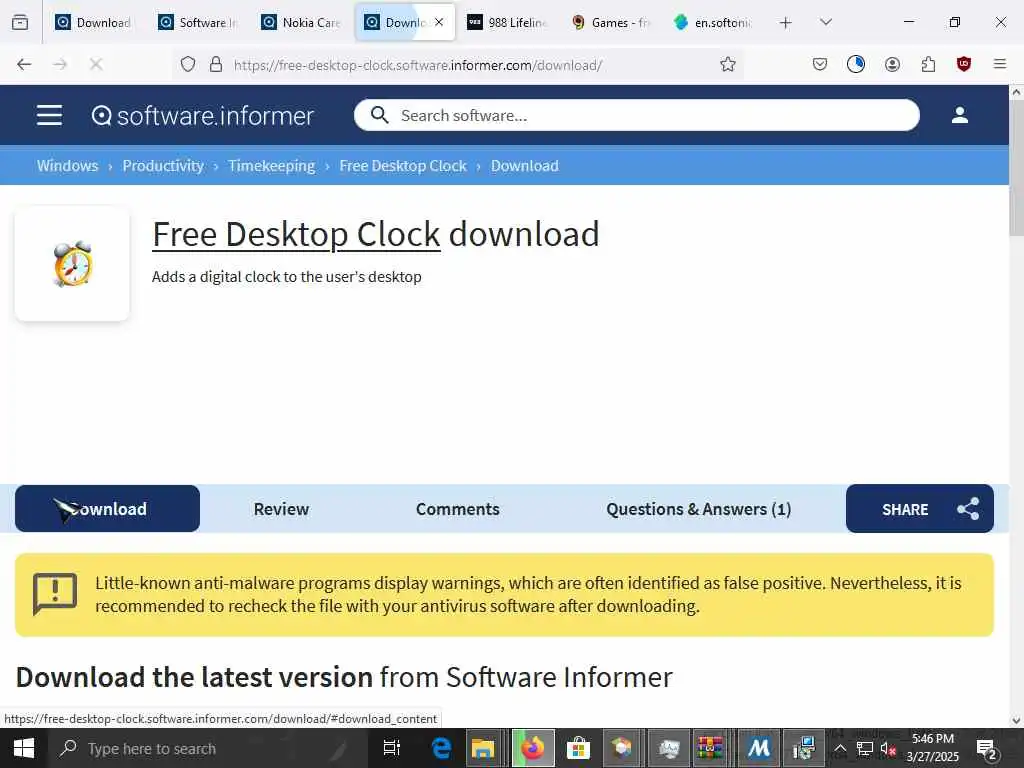
Task: Switch to 'Nokia Care' browser tab
Action: tap(300, 22)
